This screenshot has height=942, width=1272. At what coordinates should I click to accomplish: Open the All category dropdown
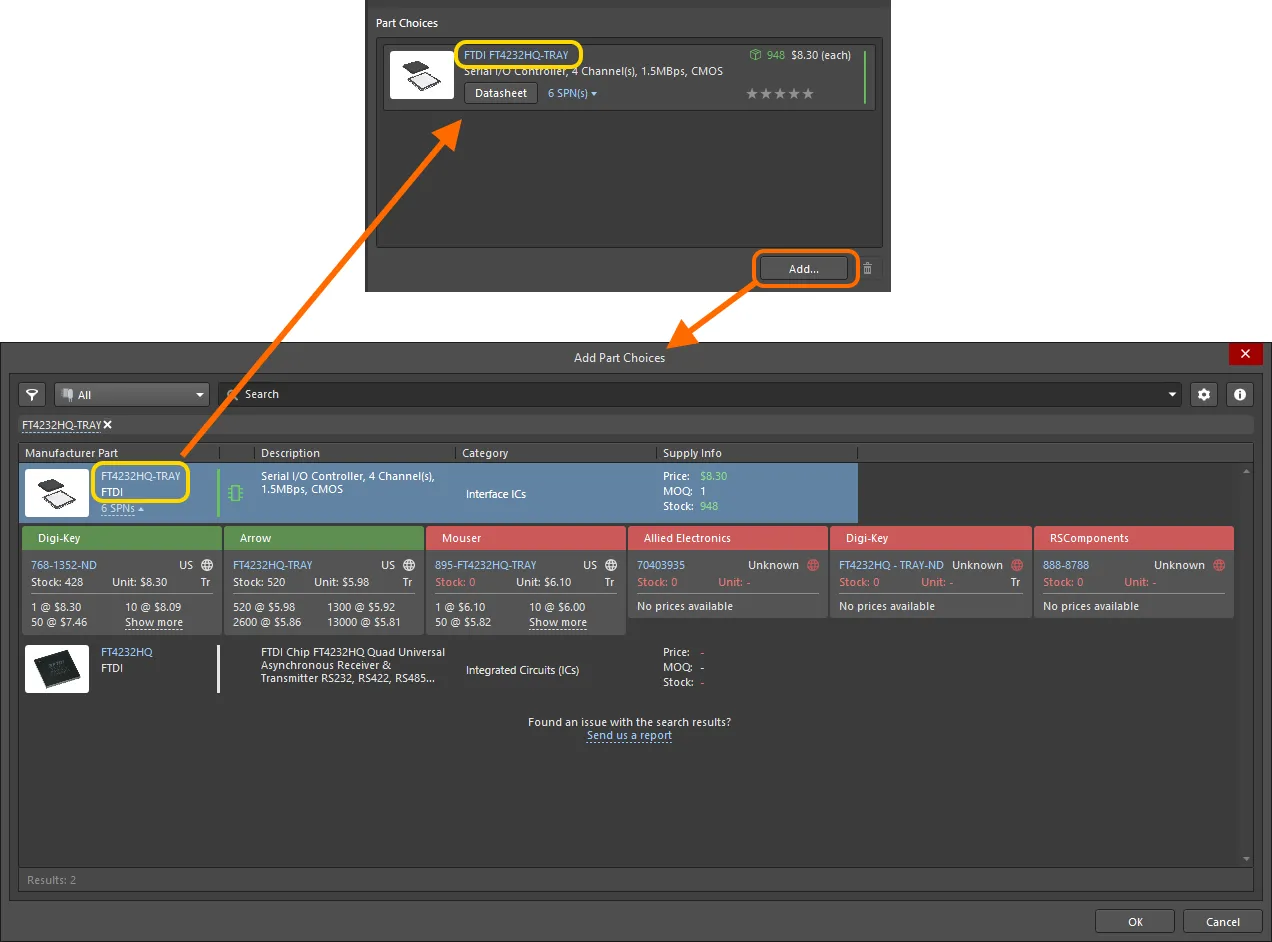pyautogui.click(x=131, y=394)
